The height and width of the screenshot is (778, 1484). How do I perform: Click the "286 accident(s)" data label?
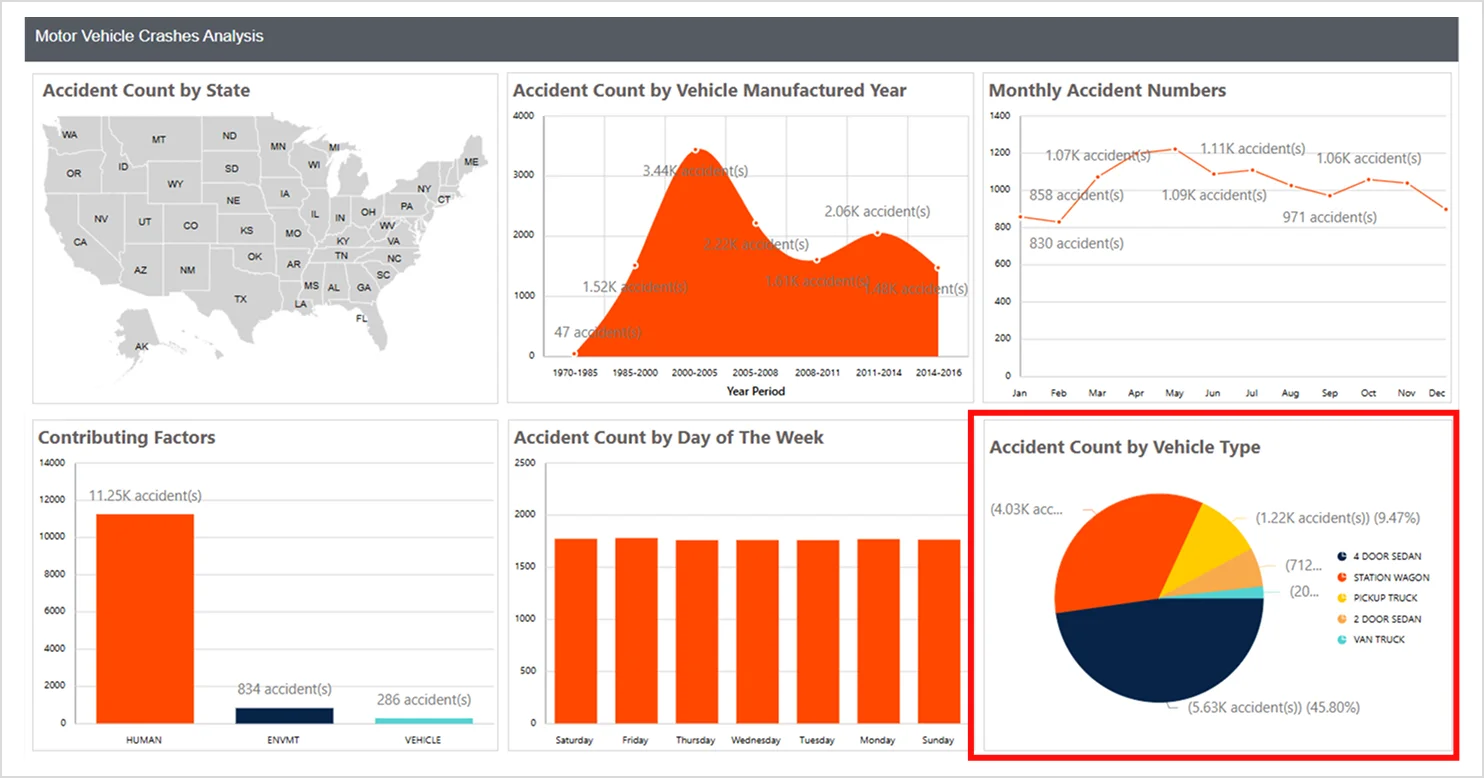424,700
